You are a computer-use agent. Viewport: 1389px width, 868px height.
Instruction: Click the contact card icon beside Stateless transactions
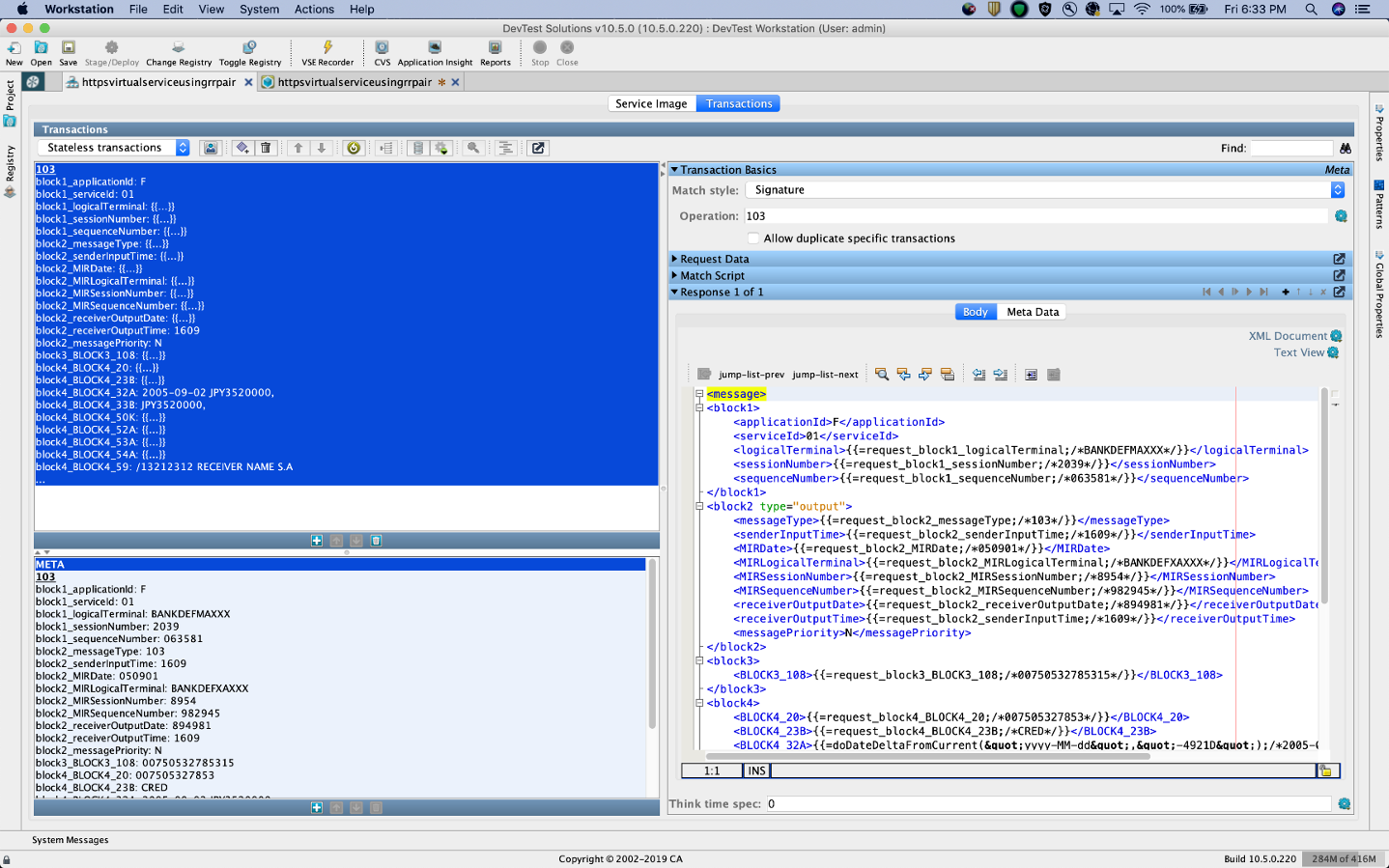[211, 148]
